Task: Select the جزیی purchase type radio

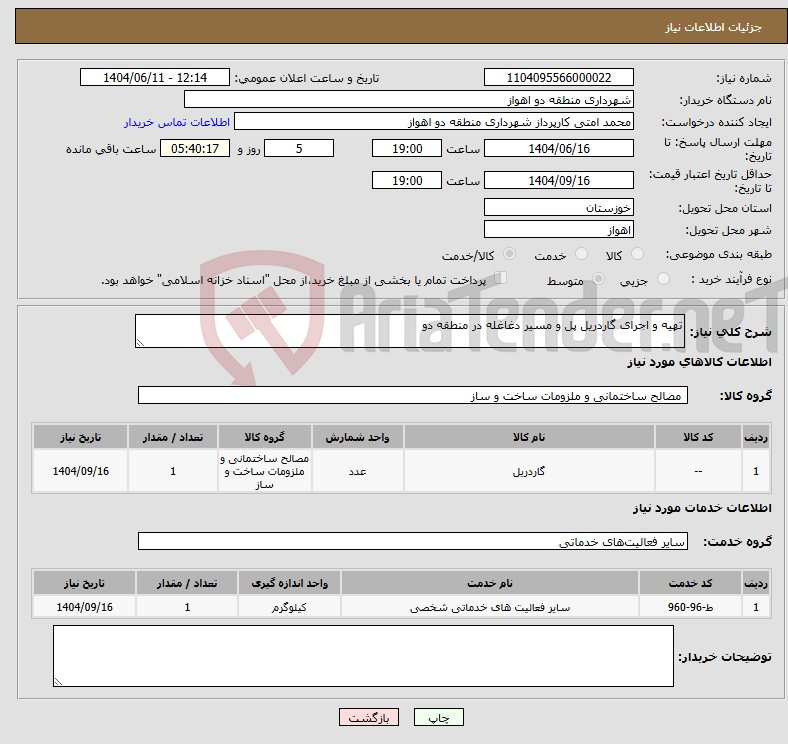Action: [x=663, y=278]
